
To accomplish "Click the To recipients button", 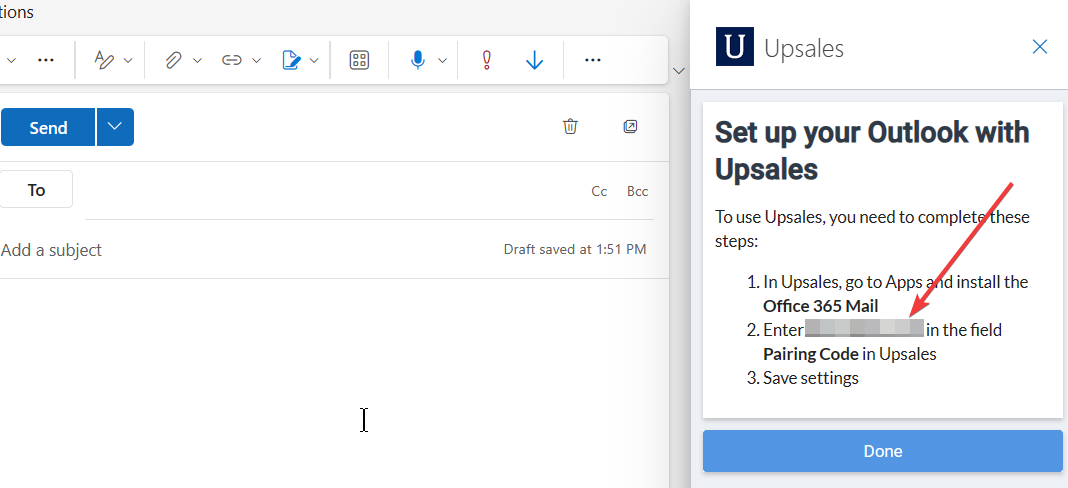I will (x=36, y=189).
